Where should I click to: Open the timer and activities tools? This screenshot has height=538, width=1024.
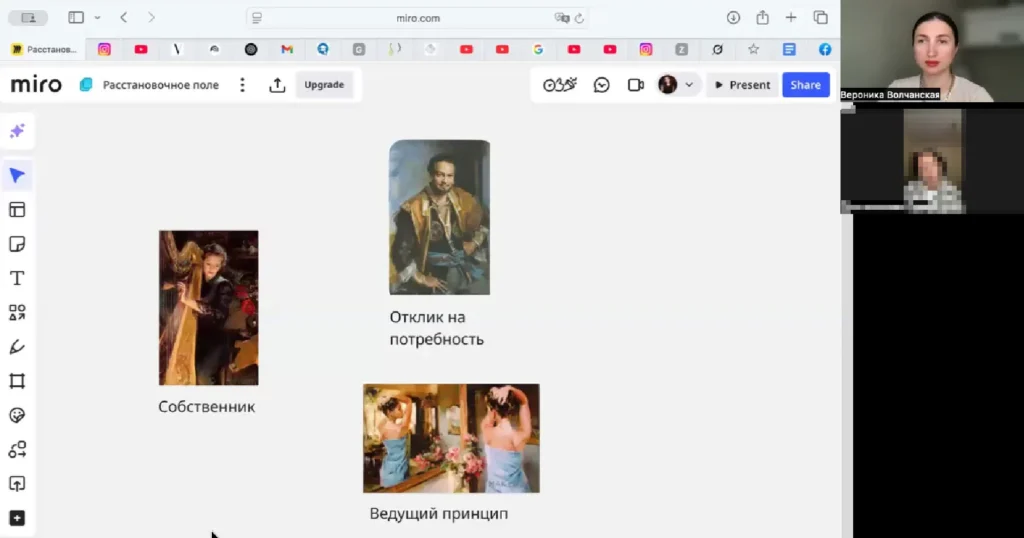(x=560, y=85)
